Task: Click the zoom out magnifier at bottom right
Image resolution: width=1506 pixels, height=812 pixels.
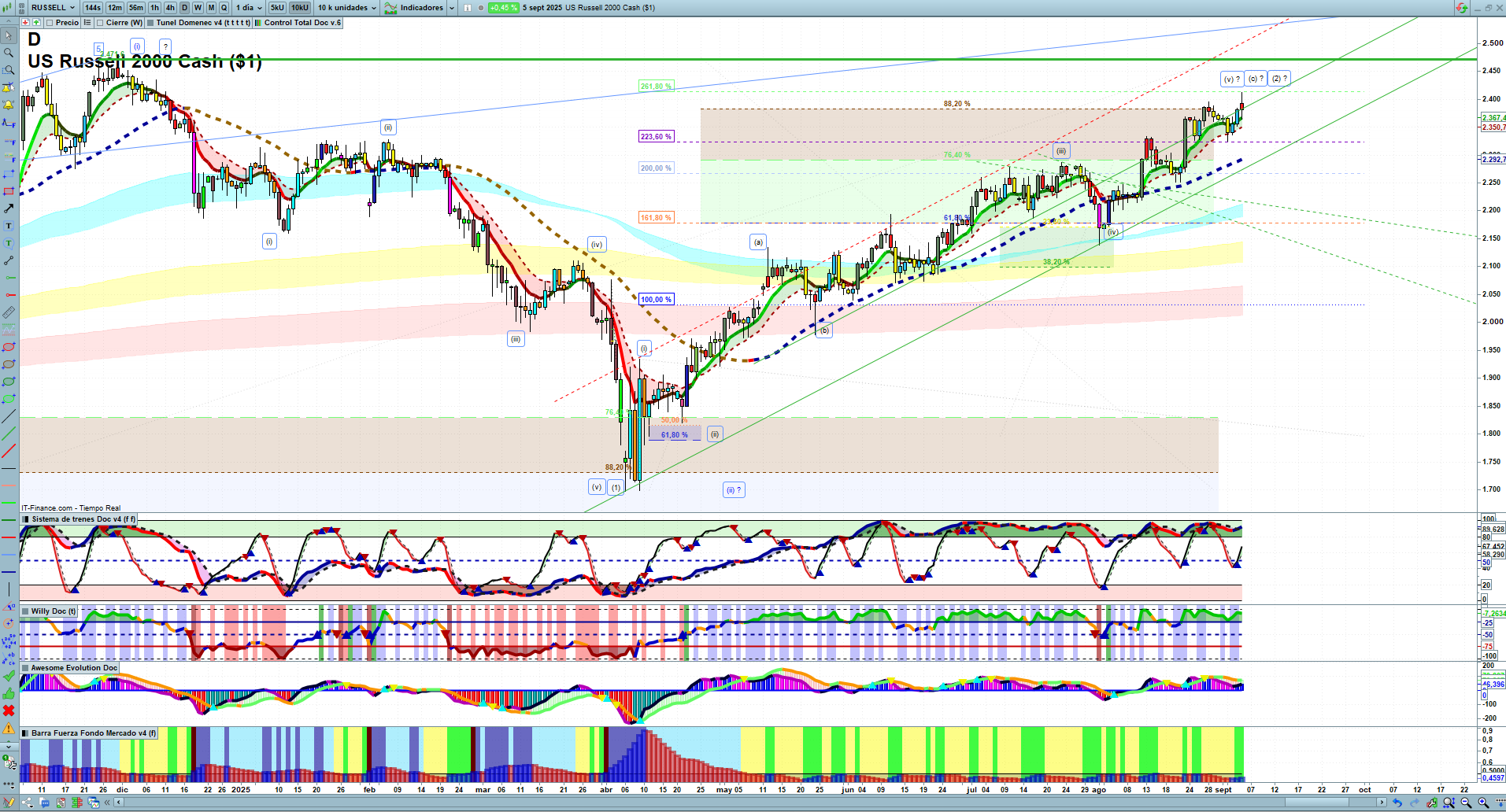Action: (1466, 803)
